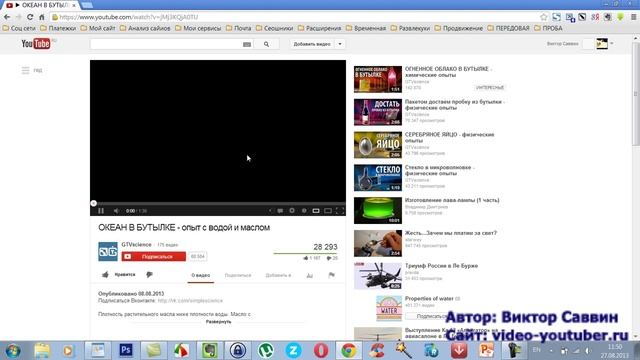Report the video with the flag icon
Image resolution: width=640 pixels, height=360 pixels.
[x=331, y=275]
